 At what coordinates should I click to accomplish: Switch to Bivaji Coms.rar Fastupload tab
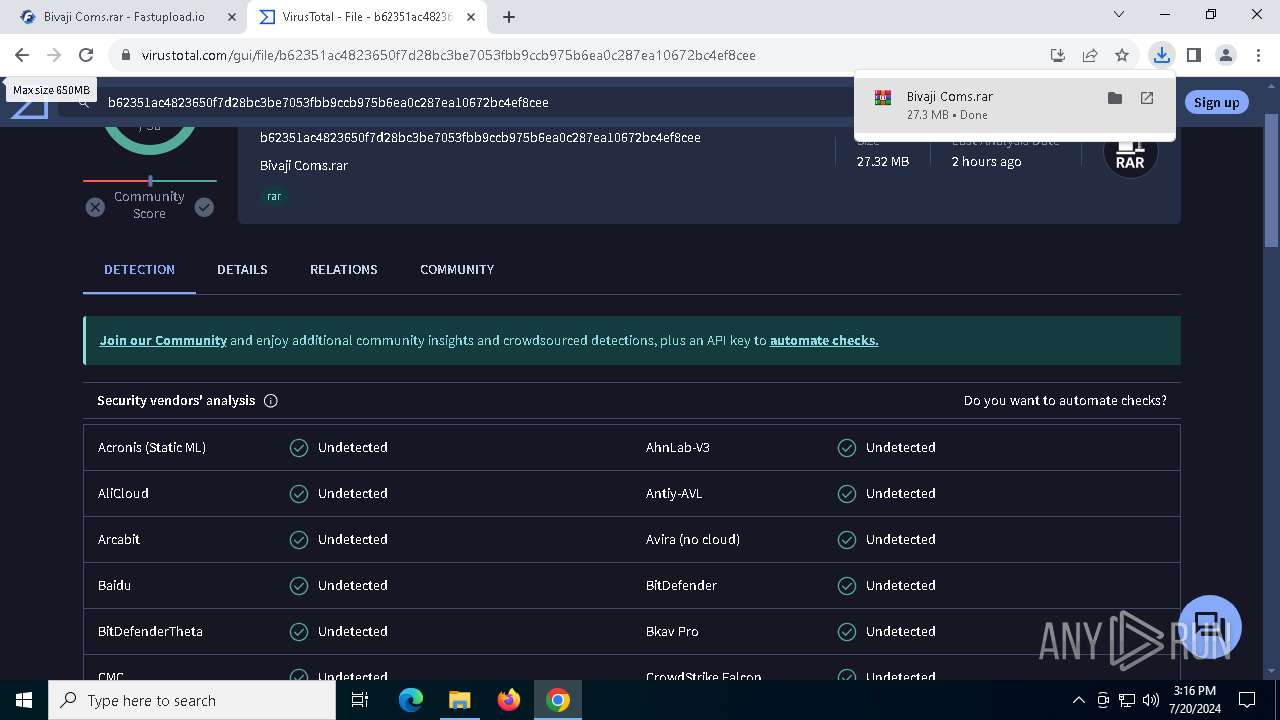127,17
